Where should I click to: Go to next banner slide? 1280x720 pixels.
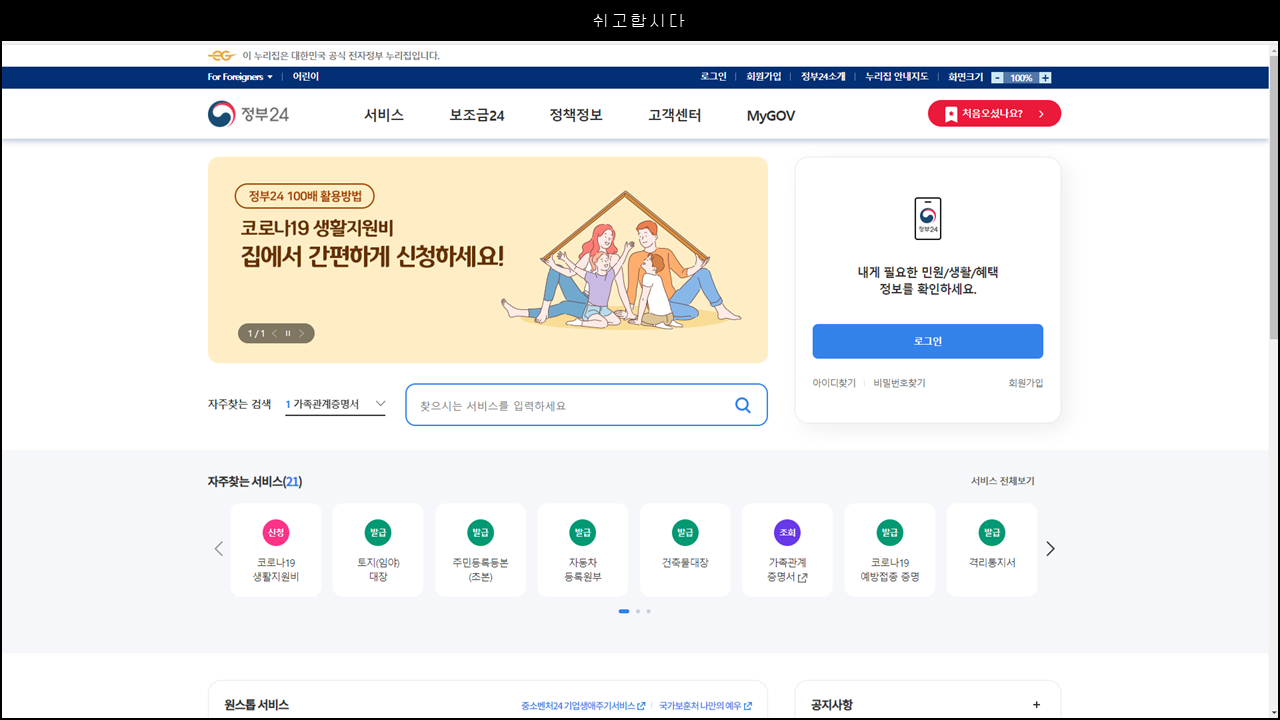click(301, 333)
